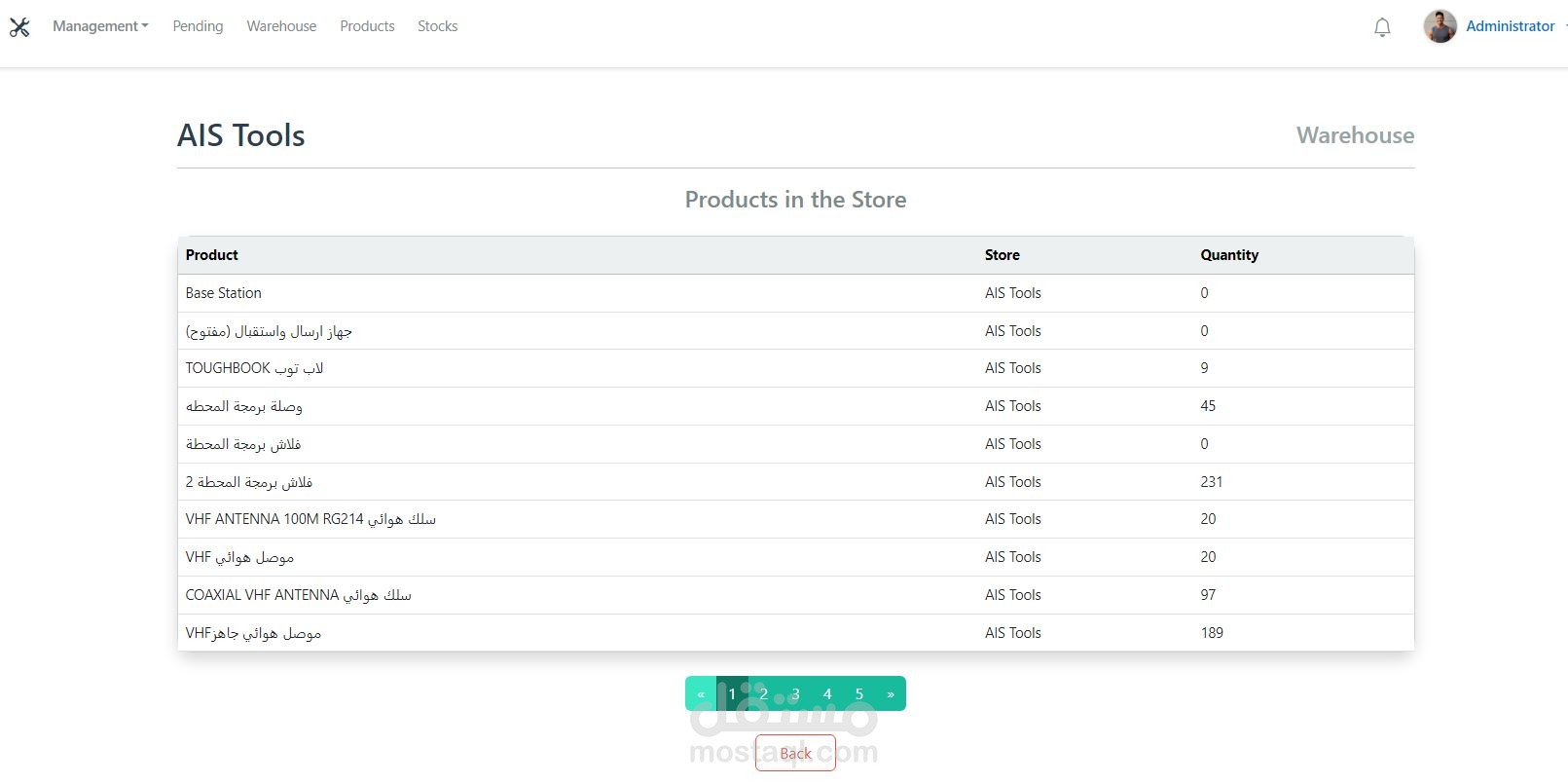Click the quantity value 189
The image size is (1568, 784).
pos(1212,633)
